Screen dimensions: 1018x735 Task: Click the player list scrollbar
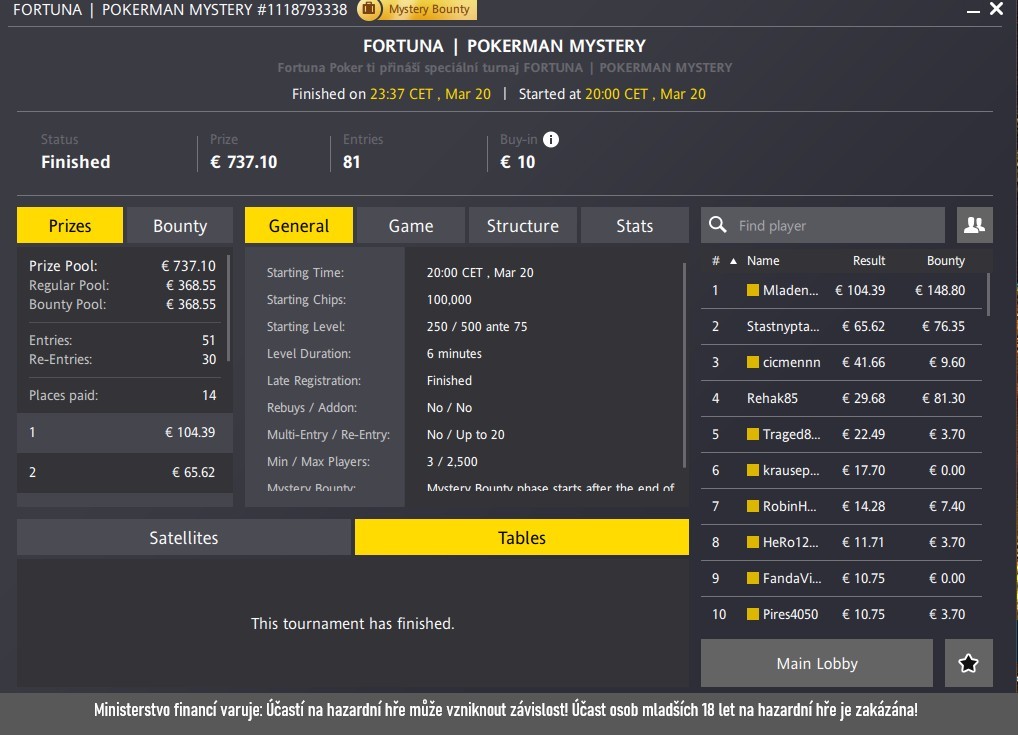tap(988, 294)
